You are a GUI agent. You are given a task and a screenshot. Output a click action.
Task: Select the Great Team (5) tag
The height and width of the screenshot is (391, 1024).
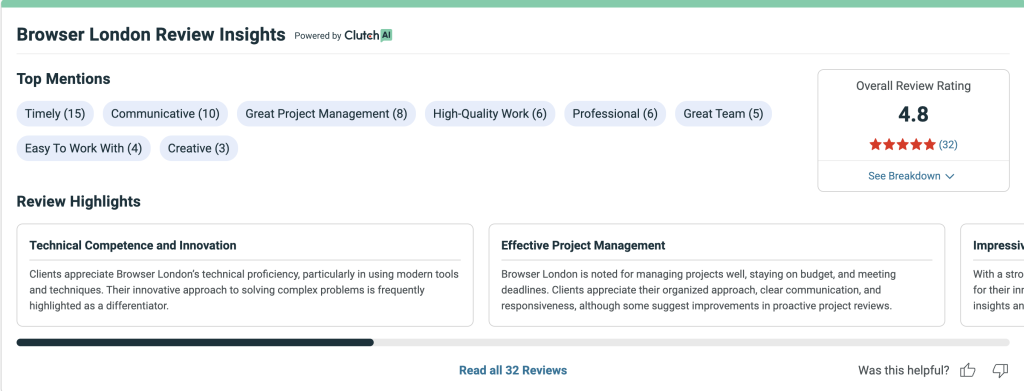(x=723, y=114)
